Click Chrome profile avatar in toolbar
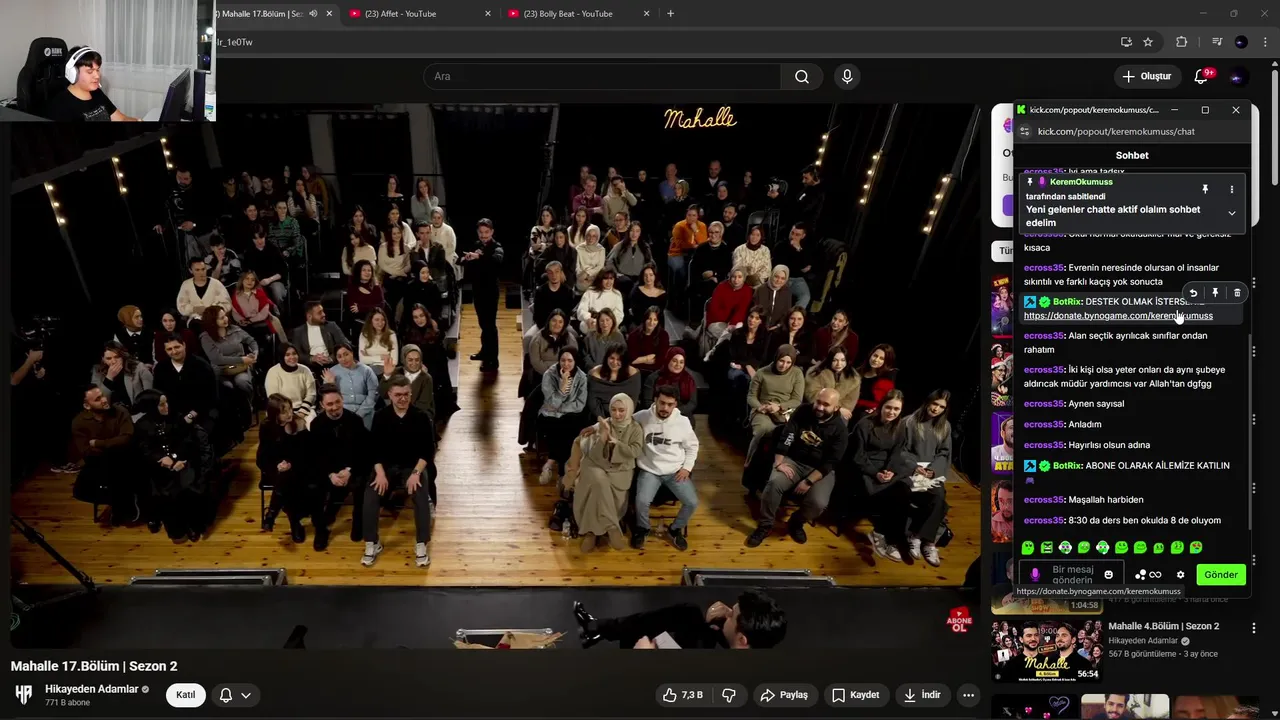Screen dimensions: 1280x720 pyautogui.click(x=1241, y=42)
